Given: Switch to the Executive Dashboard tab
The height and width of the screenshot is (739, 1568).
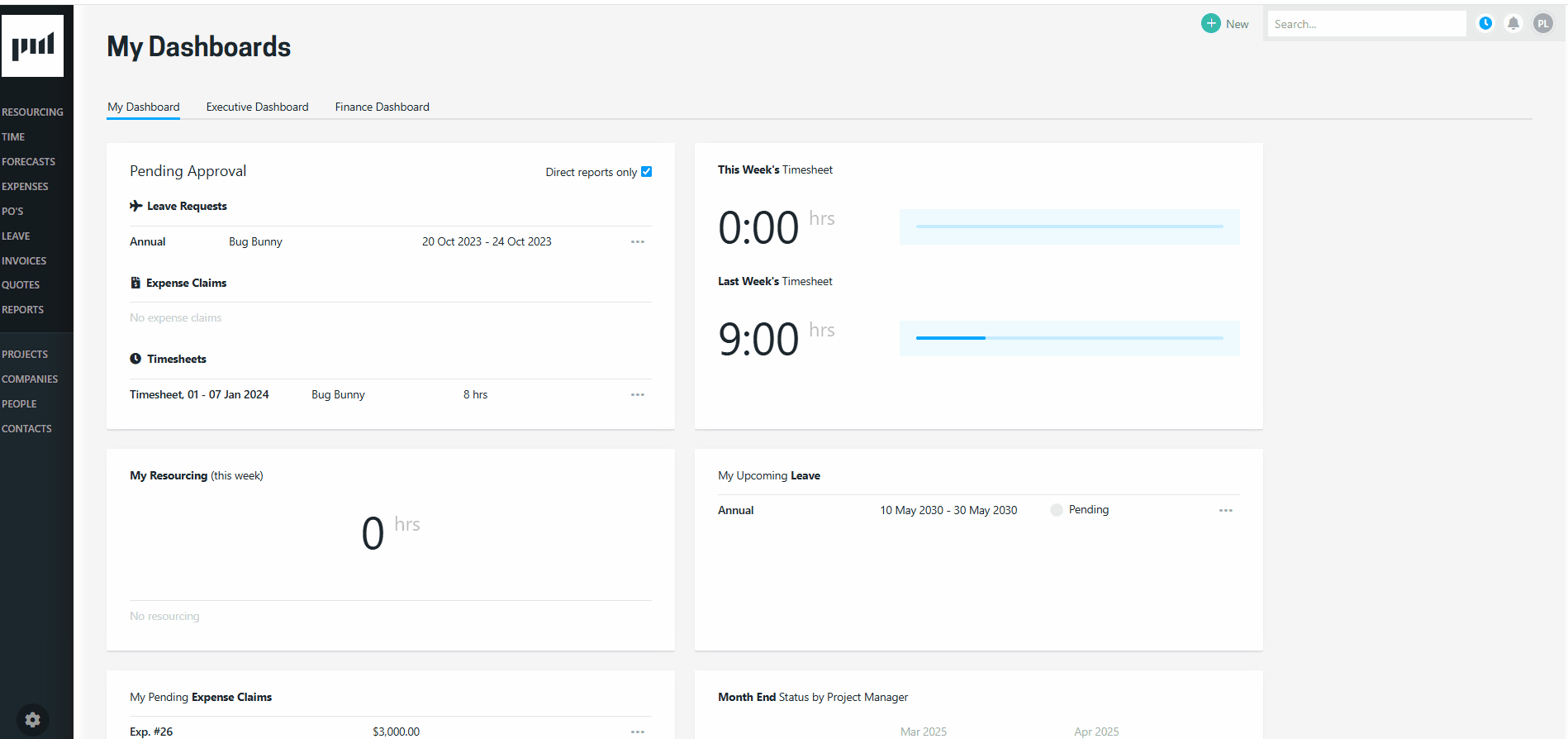Looking at the screenshot, I should (257, 107).
